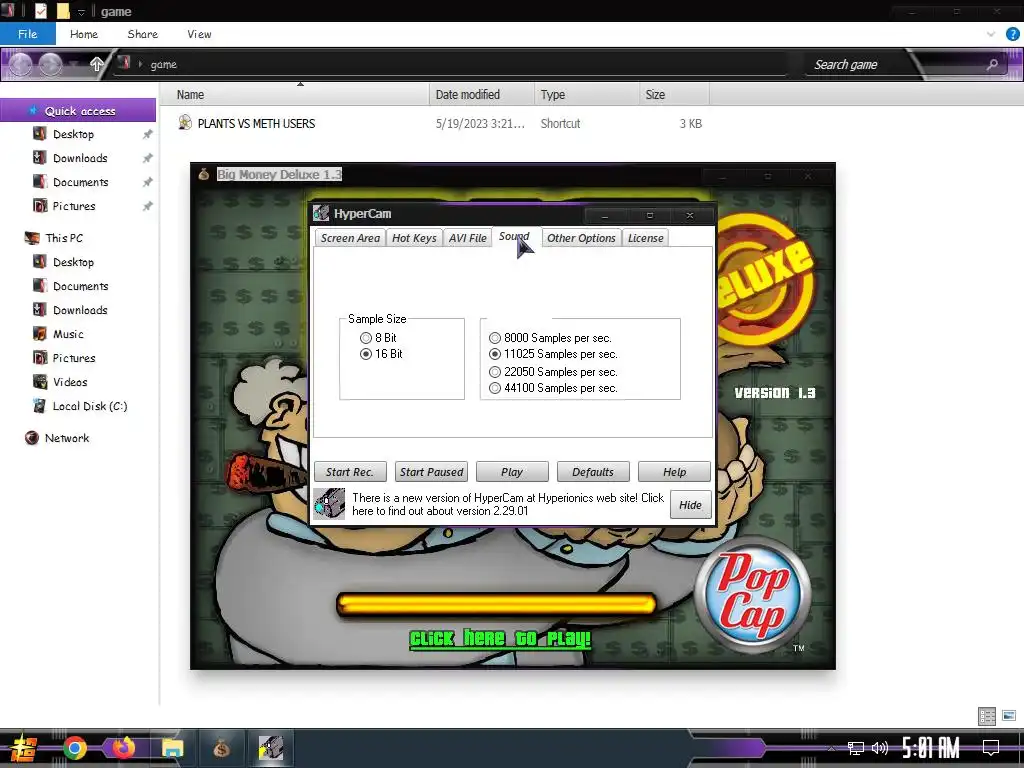The image size is (1024, 768).
Task: Open Quick Access Toolbar dropdown arrow
Action: pos(82,12)
